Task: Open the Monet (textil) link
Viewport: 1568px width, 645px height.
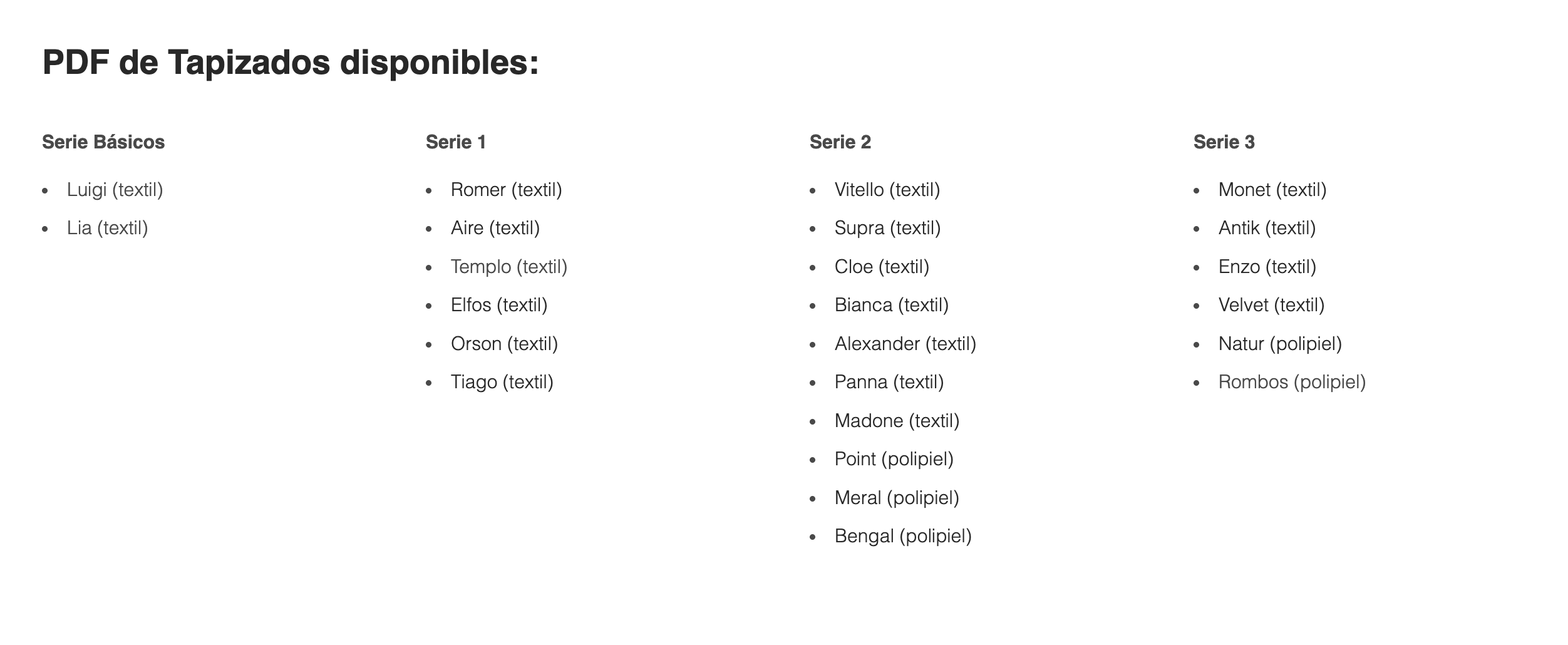Action: 1272,190
